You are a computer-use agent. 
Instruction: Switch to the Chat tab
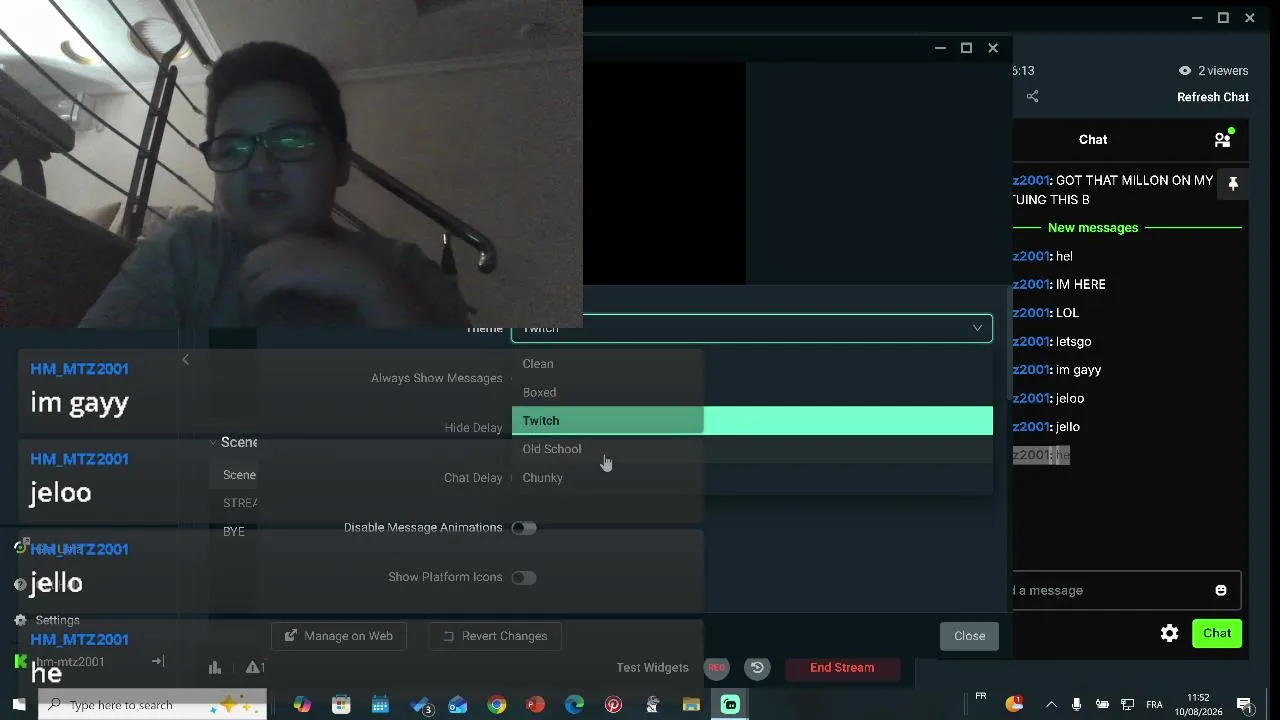pos(1093,140)
